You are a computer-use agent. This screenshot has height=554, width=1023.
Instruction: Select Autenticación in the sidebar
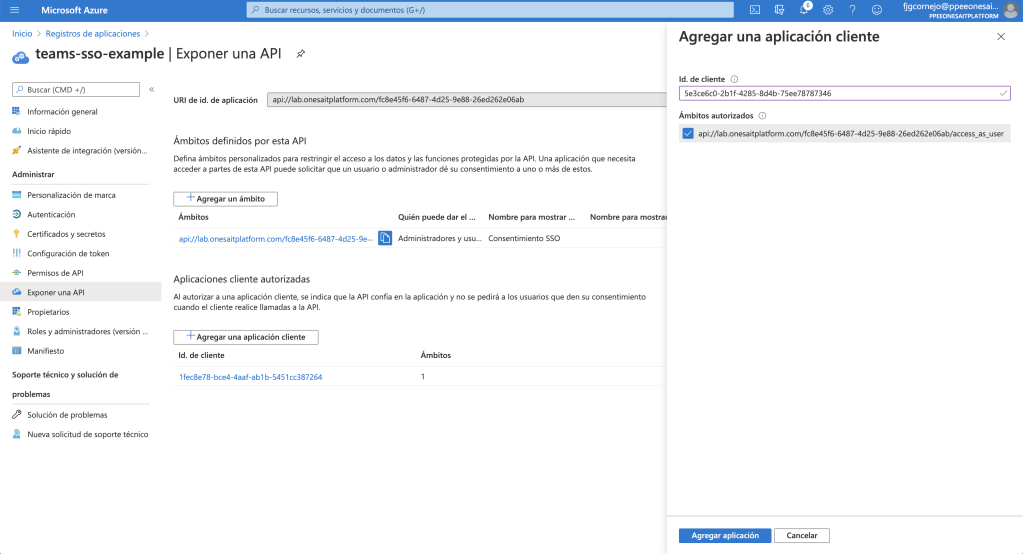pos(51,214)
